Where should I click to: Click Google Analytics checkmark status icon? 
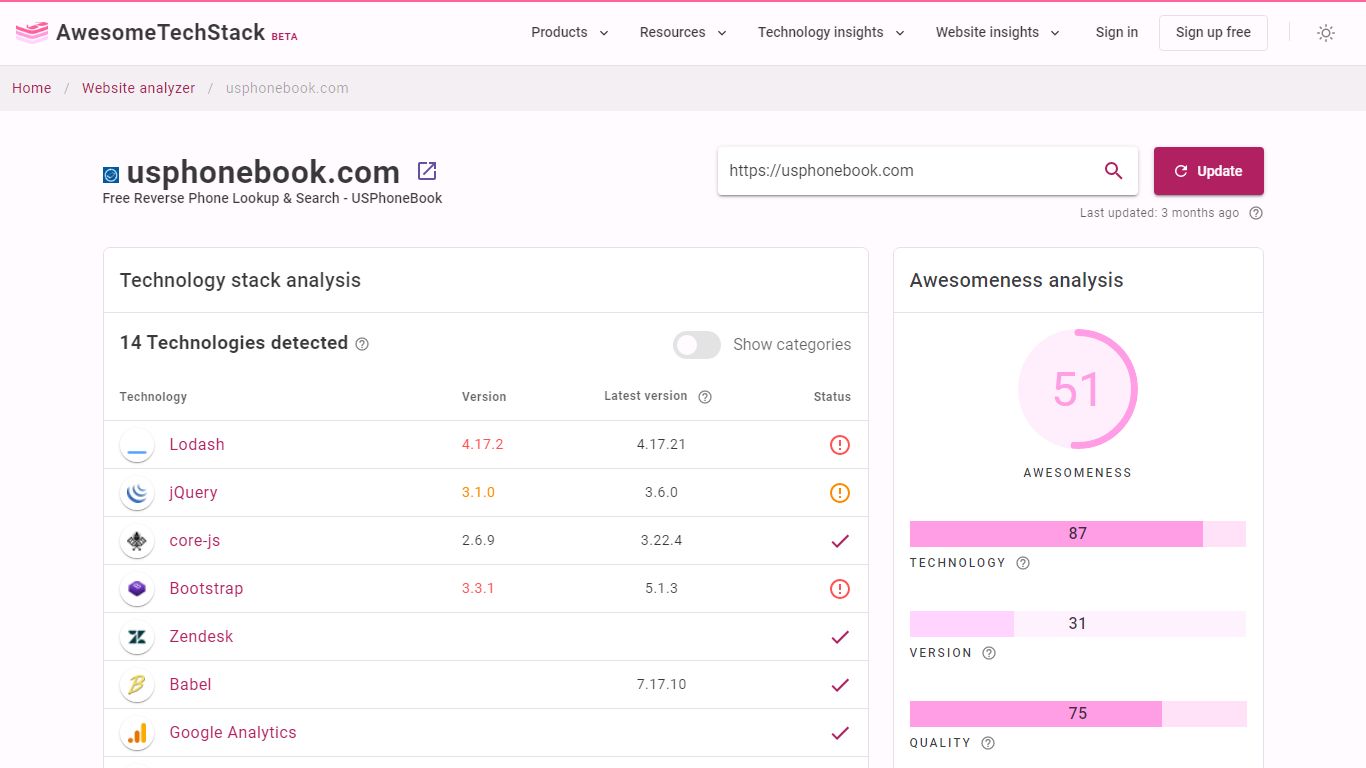(840, 733)
